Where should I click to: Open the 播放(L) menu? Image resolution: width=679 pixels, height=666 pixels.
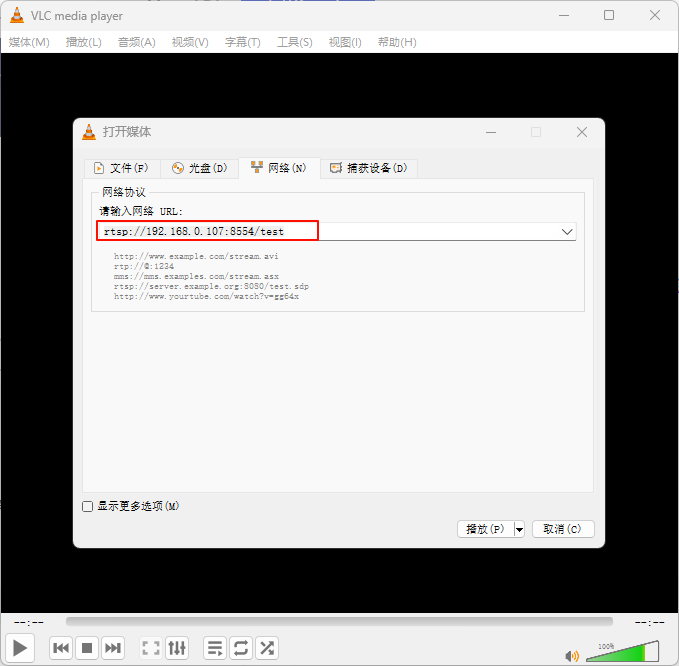pos(84,42)
